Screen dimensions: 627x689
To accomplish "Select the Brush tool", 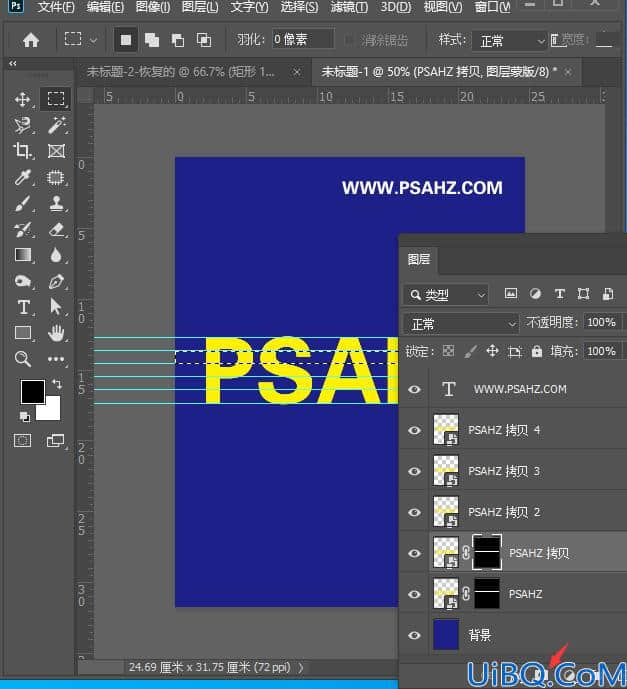I will coord(22,203).
